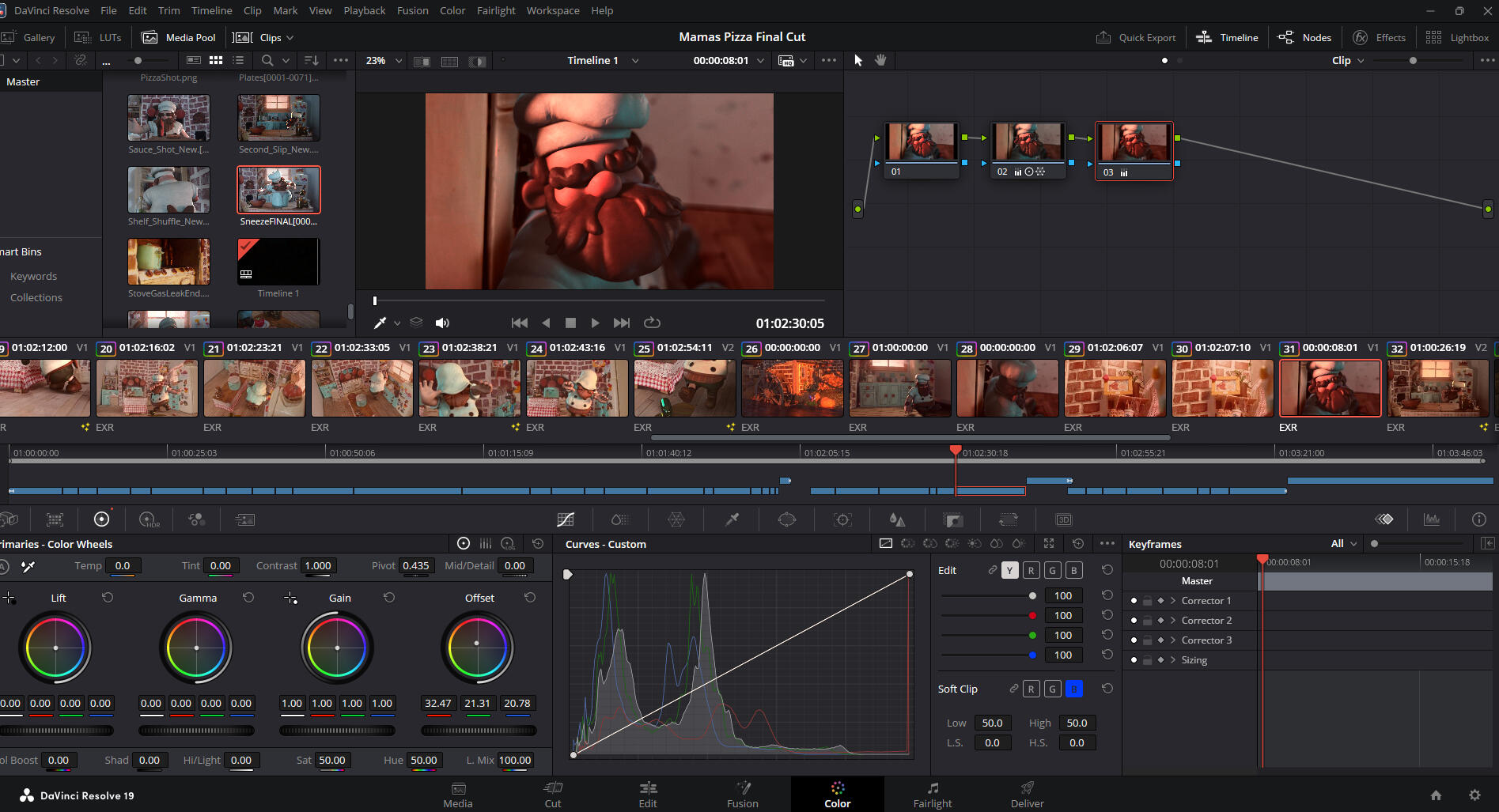Select the hand pan tool in node editor
Image resolution: width=1499 pixels, height=812 pixels.
880,60
